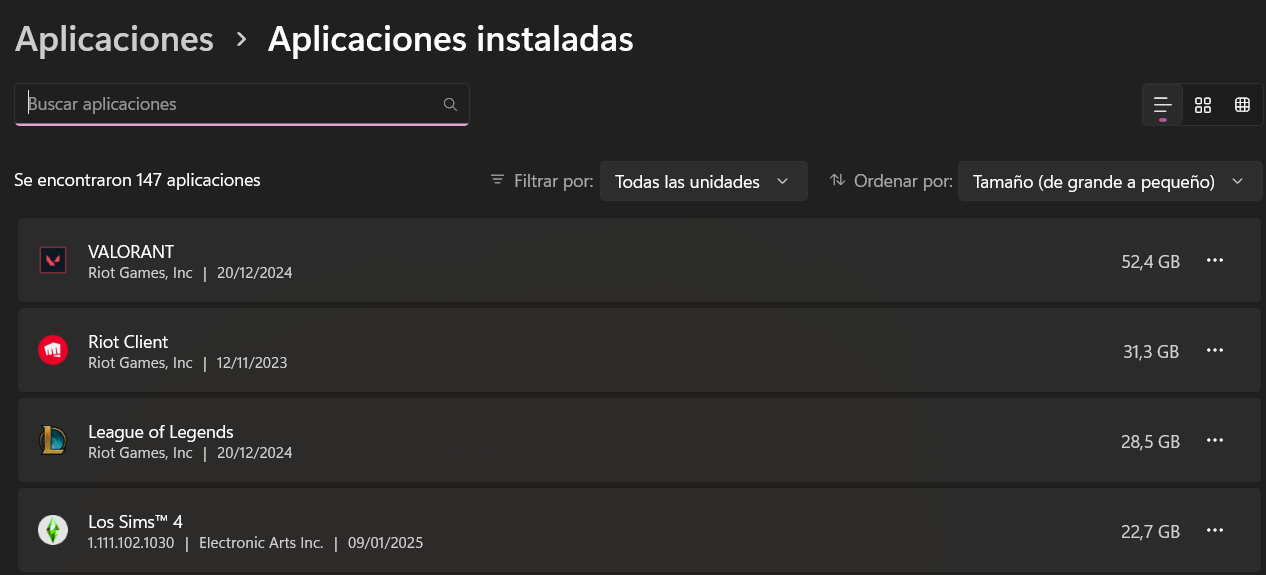This screenshot has width=1266, height=575.
Task: Click the Los Sims 4 icon
Action: coord(53,530)
